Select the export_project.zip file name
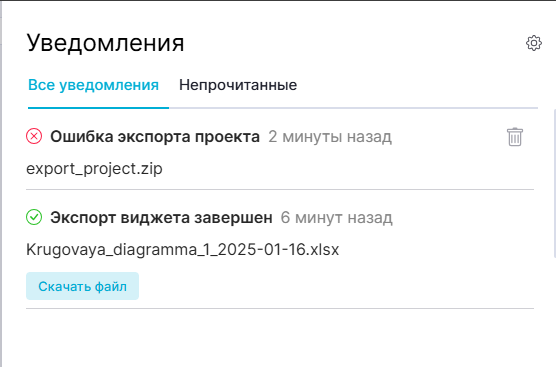 tap(94, 169)
